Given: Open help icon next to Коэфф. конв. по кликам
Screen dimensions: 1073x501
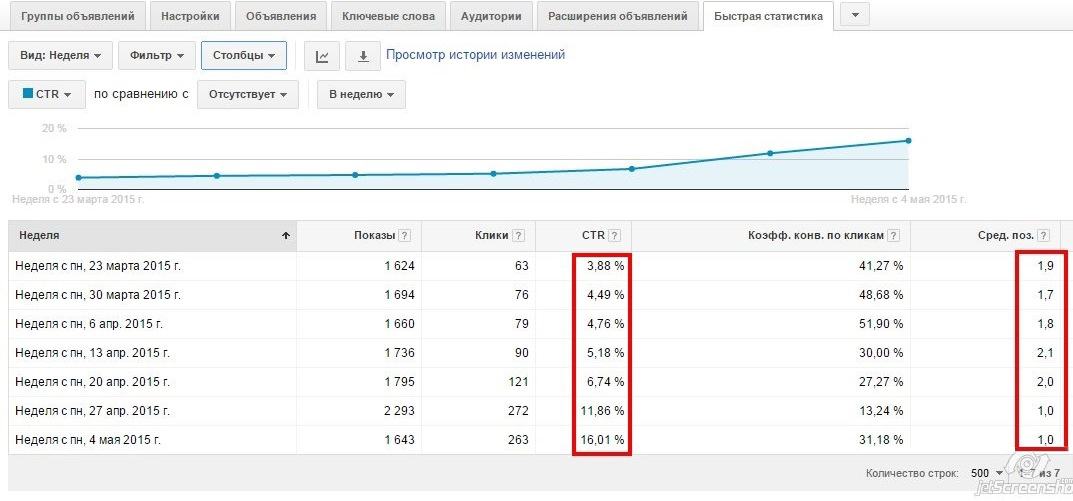Looking at the screenshot, I should pyautogui.click(x=894, y=235).
